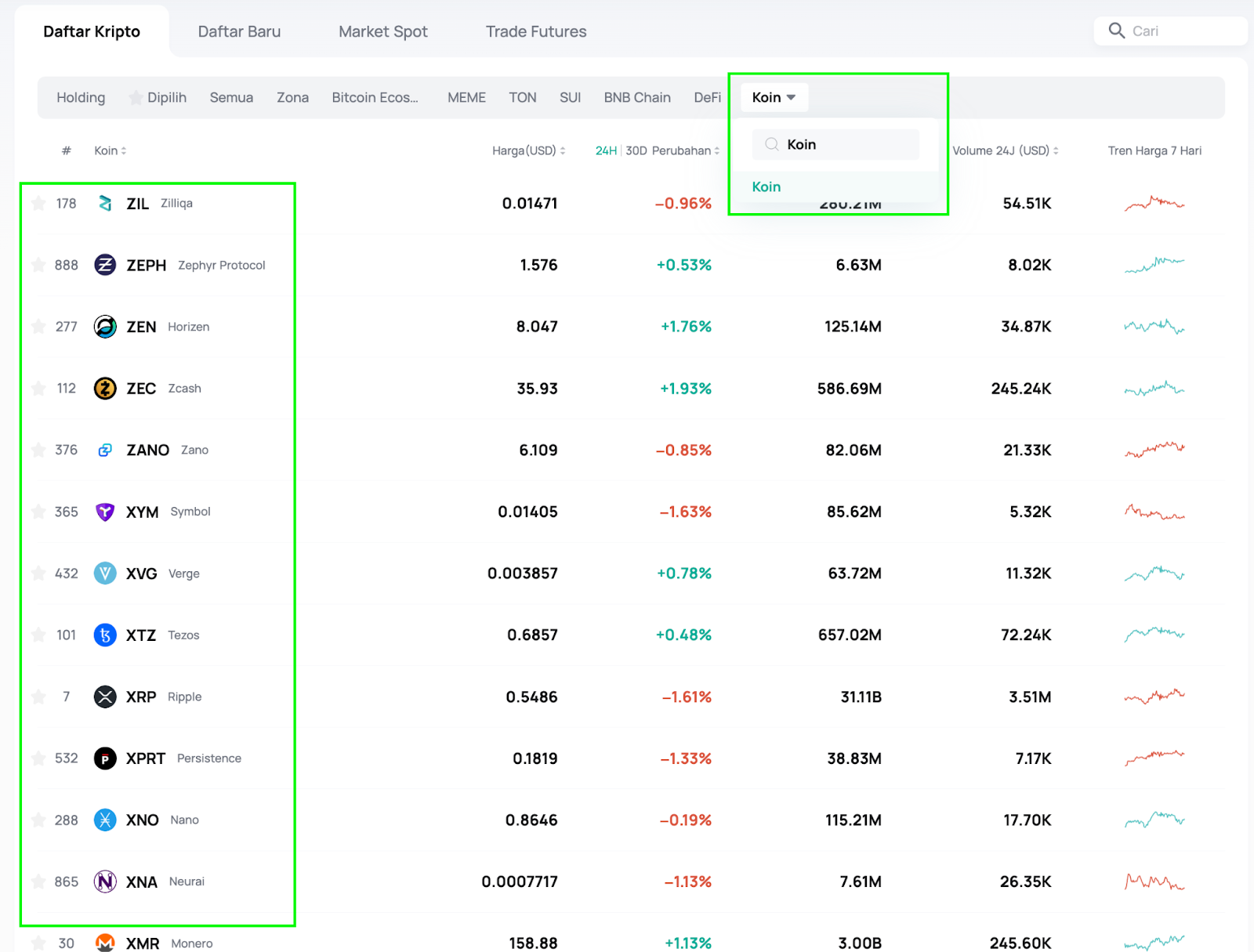Star the XYM Symbol row

click(38, 512)
